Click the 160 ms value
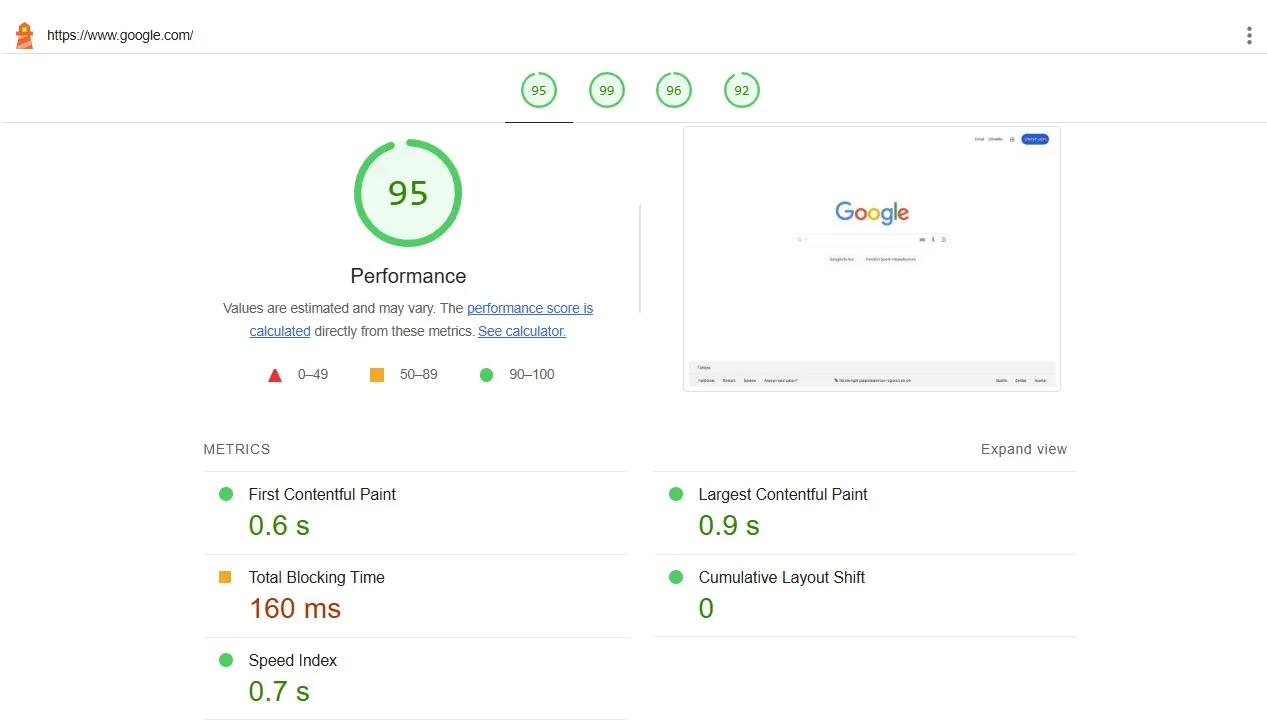 295,608
